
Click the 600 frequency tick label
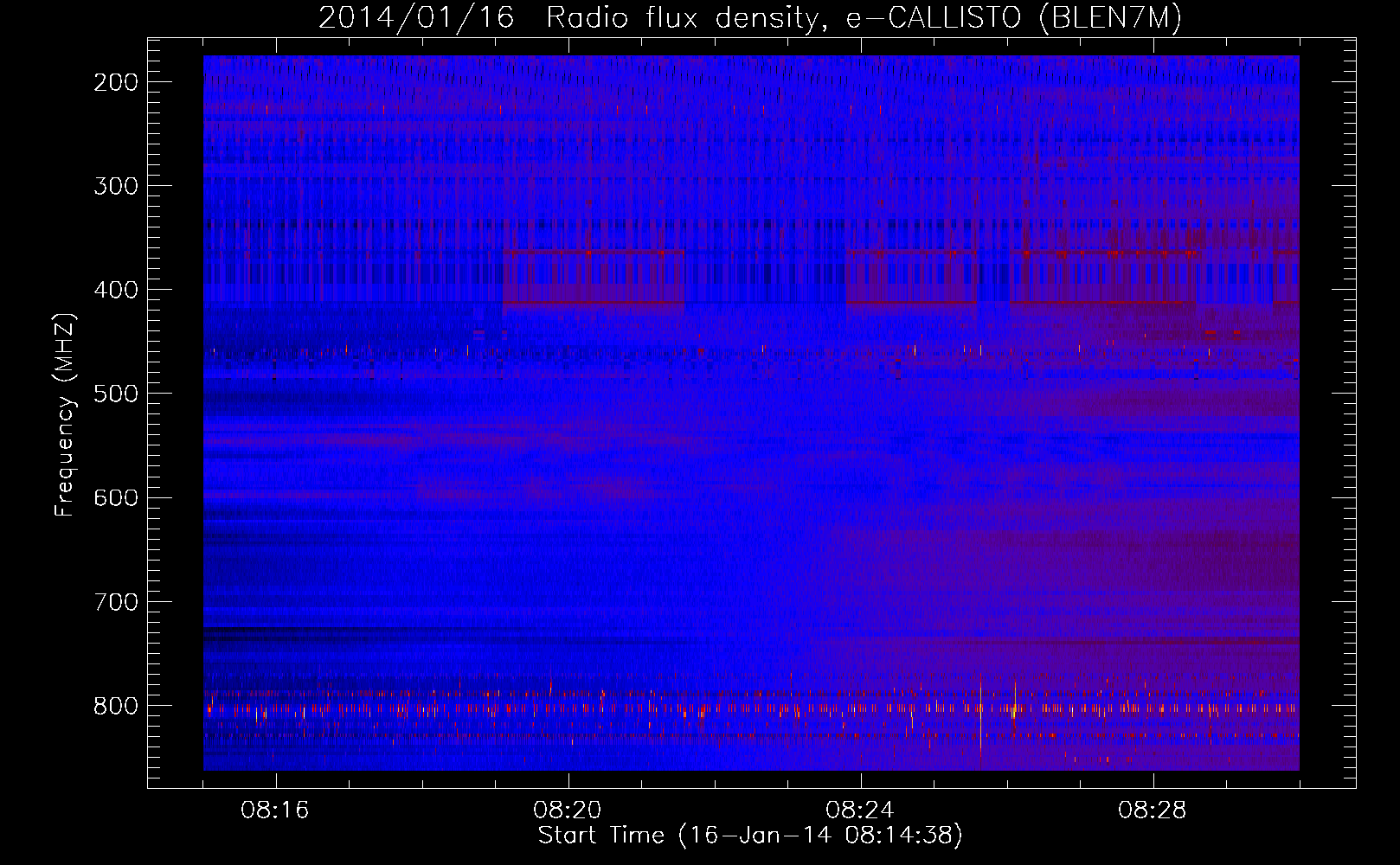(115, 497)
